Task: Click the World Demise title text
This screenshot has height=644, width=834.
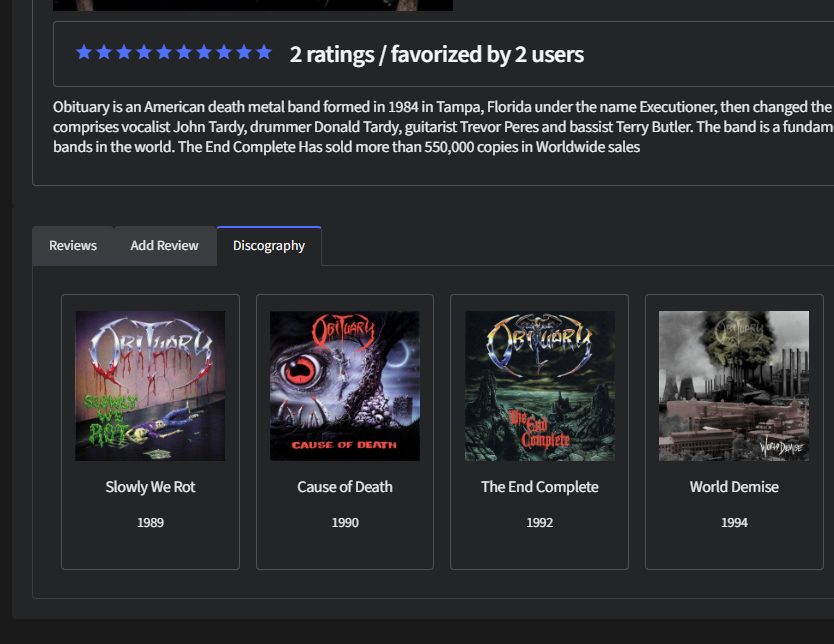Action: tap(733, 487)
